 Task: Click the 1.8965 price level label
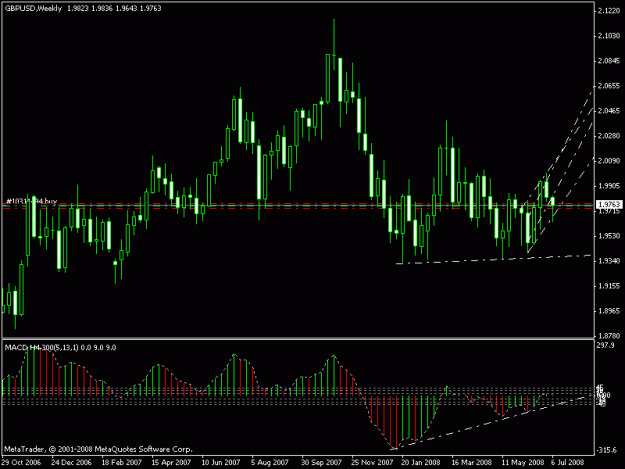[609, 311]
